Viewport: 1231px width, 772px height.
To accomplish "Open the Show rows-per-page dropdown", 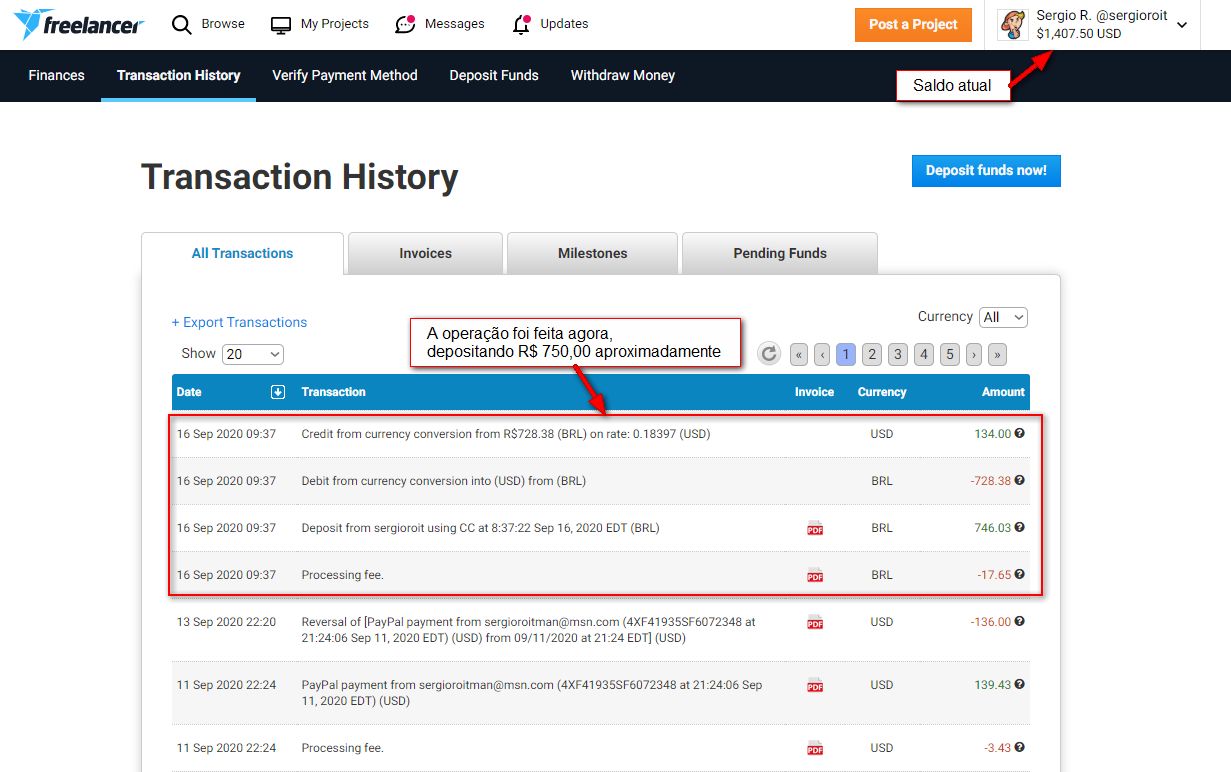I will pyautogui.click(x=253, y=354).
